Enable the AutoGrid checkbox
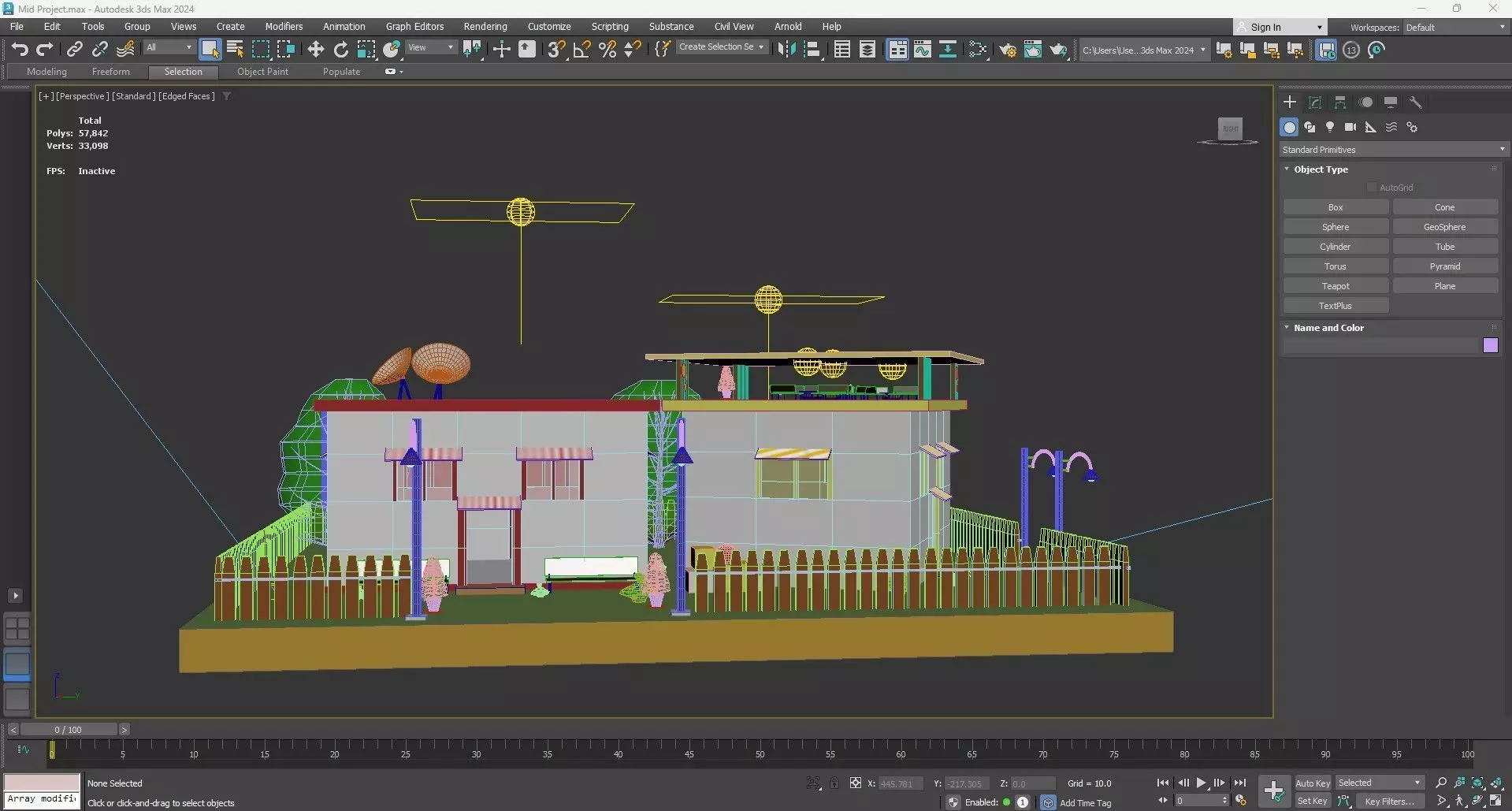Screen dimensions: 1512x811 pyautogui.click(x=1372, y=188)
